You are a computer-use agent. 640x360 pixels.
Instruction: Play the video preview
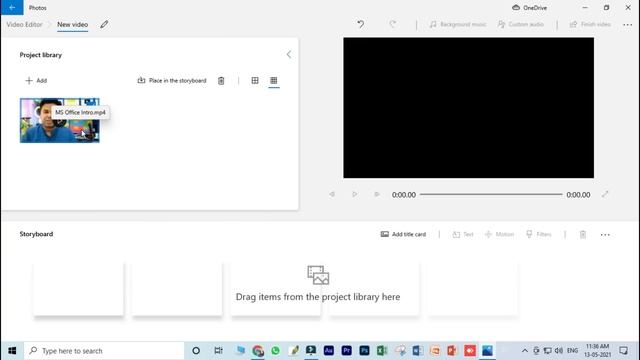point(354,195)
